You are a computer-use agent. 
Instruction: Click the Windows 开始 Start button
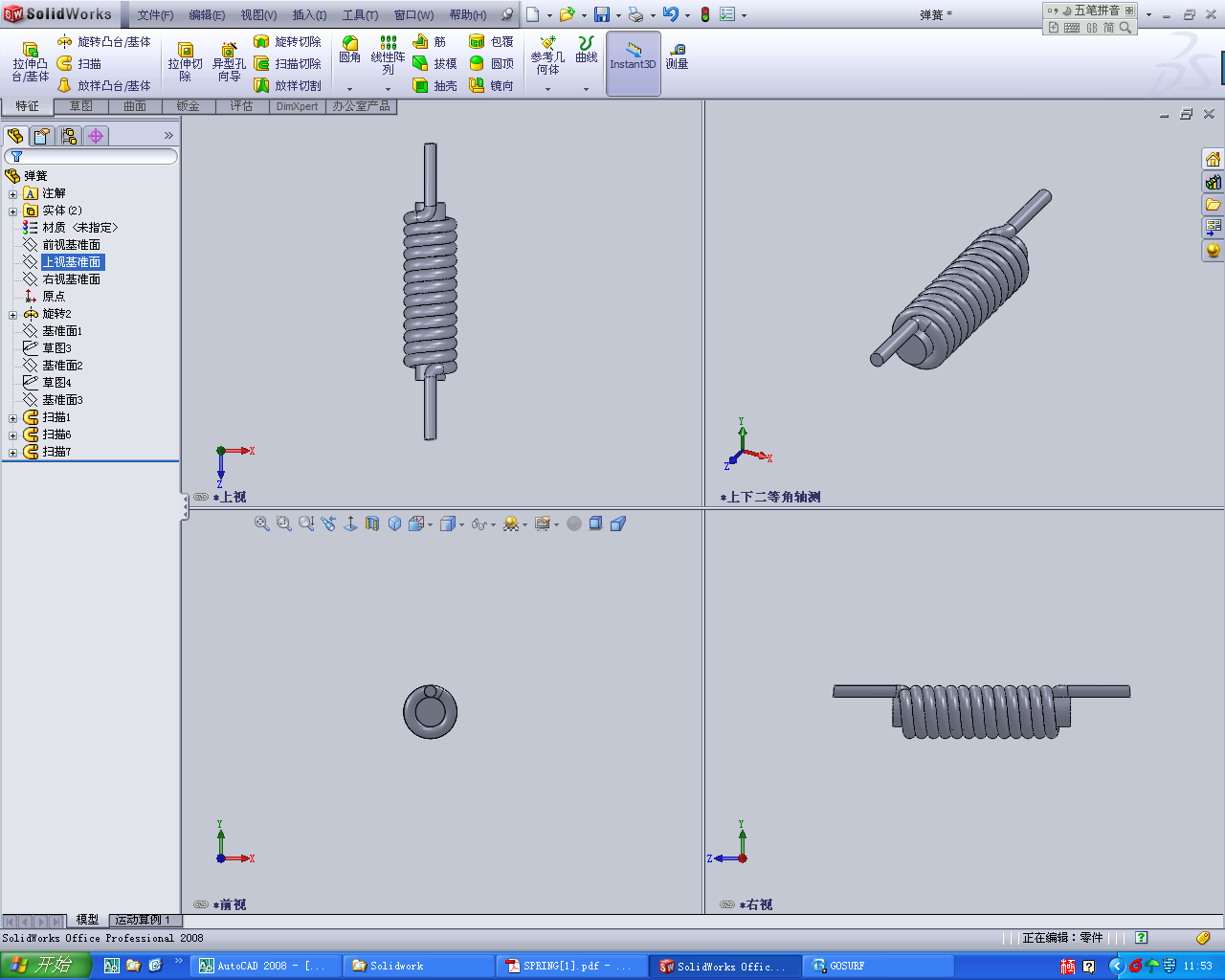45,966
